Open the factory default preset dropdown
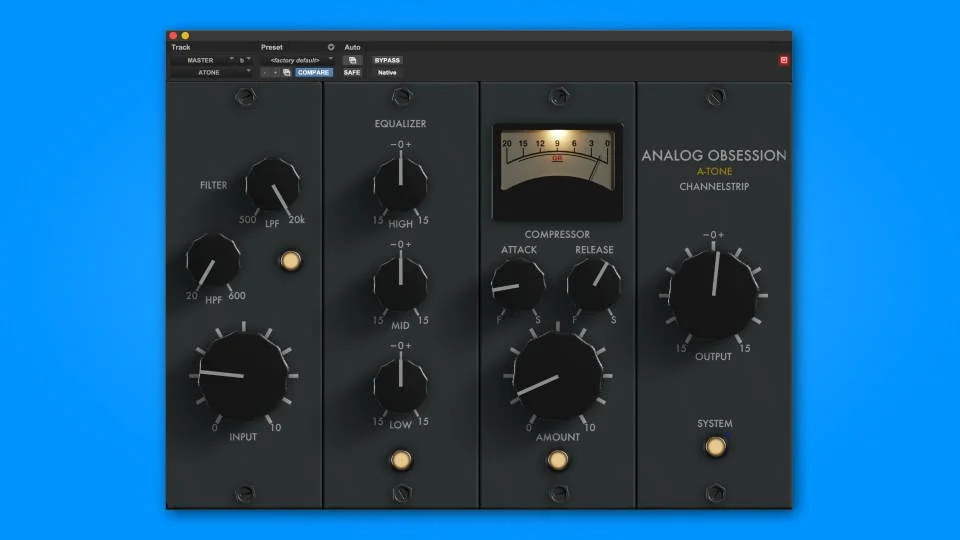The image size is (960, 540). click(x=298, y=60)
